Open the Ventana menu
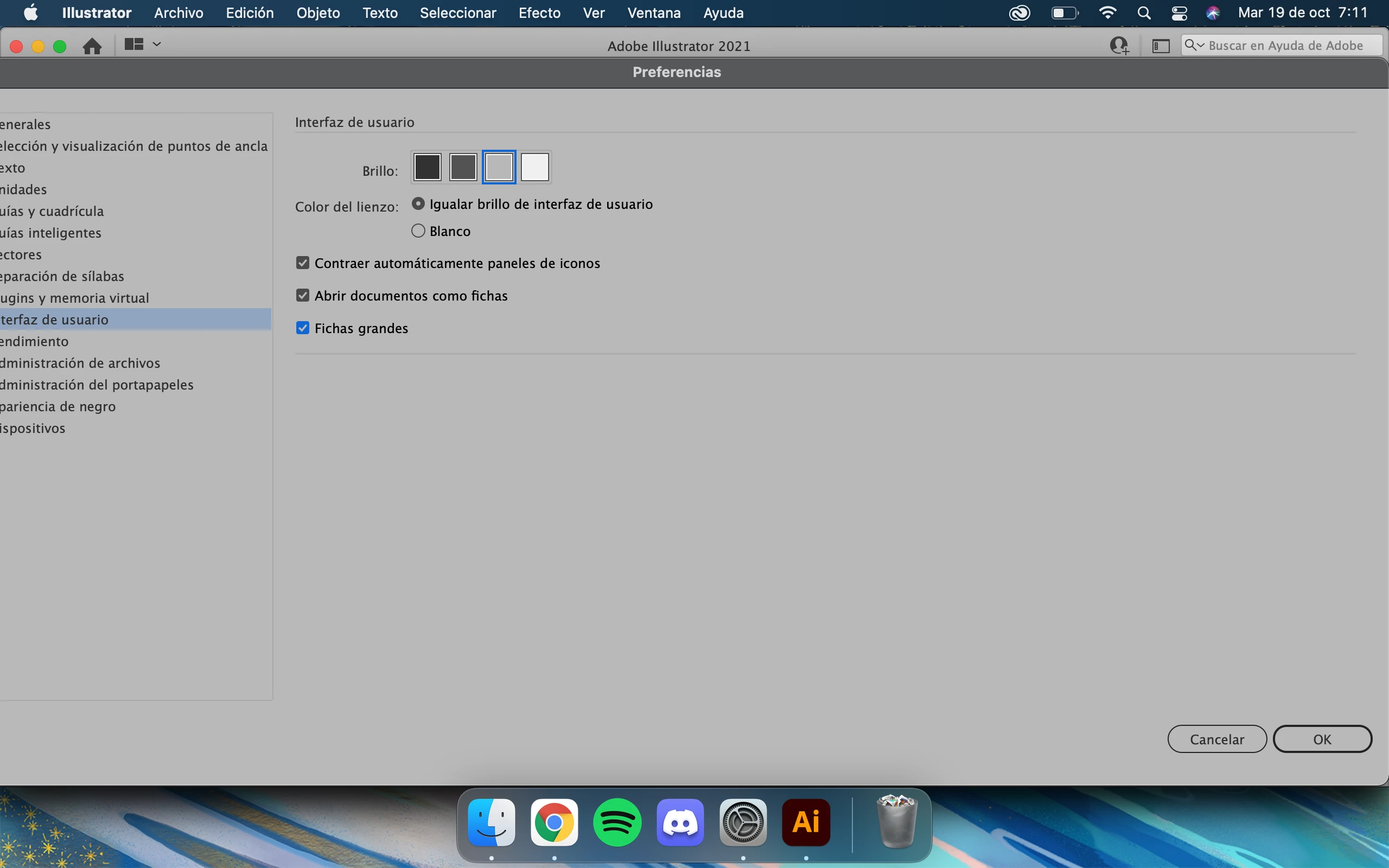 (x=654, y=12)
